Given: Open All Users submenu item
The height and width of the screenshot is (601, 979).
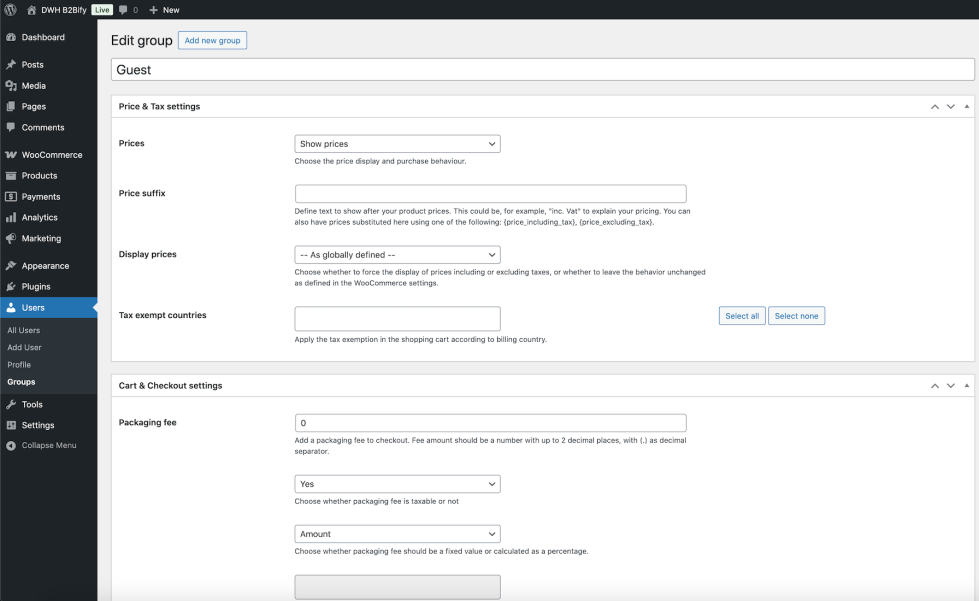Looking at the screenshot, I should pyautogui.click(x=24, y=330).
